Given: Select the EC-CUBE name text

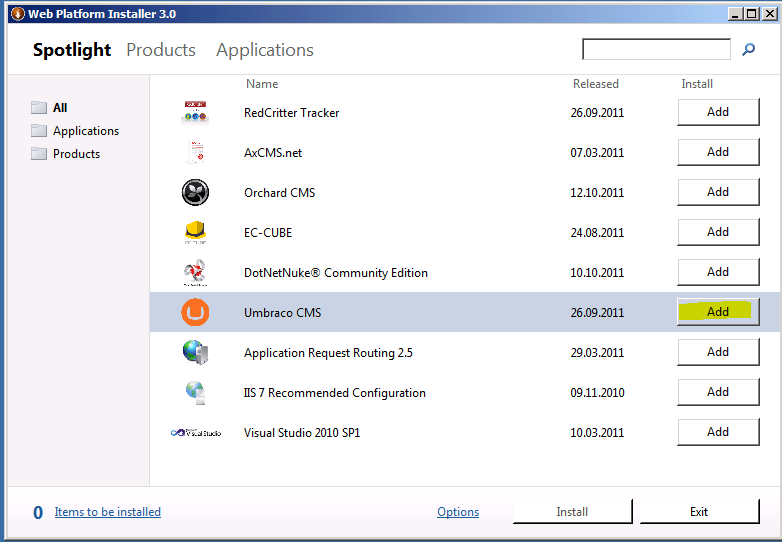Looking at the screenshot, I should [x=268, y=232].
